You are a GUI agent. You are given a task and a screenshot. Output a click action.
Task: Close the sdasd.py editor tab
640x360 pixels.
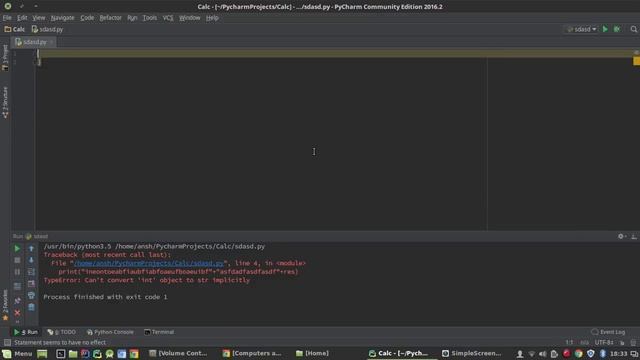51,42
